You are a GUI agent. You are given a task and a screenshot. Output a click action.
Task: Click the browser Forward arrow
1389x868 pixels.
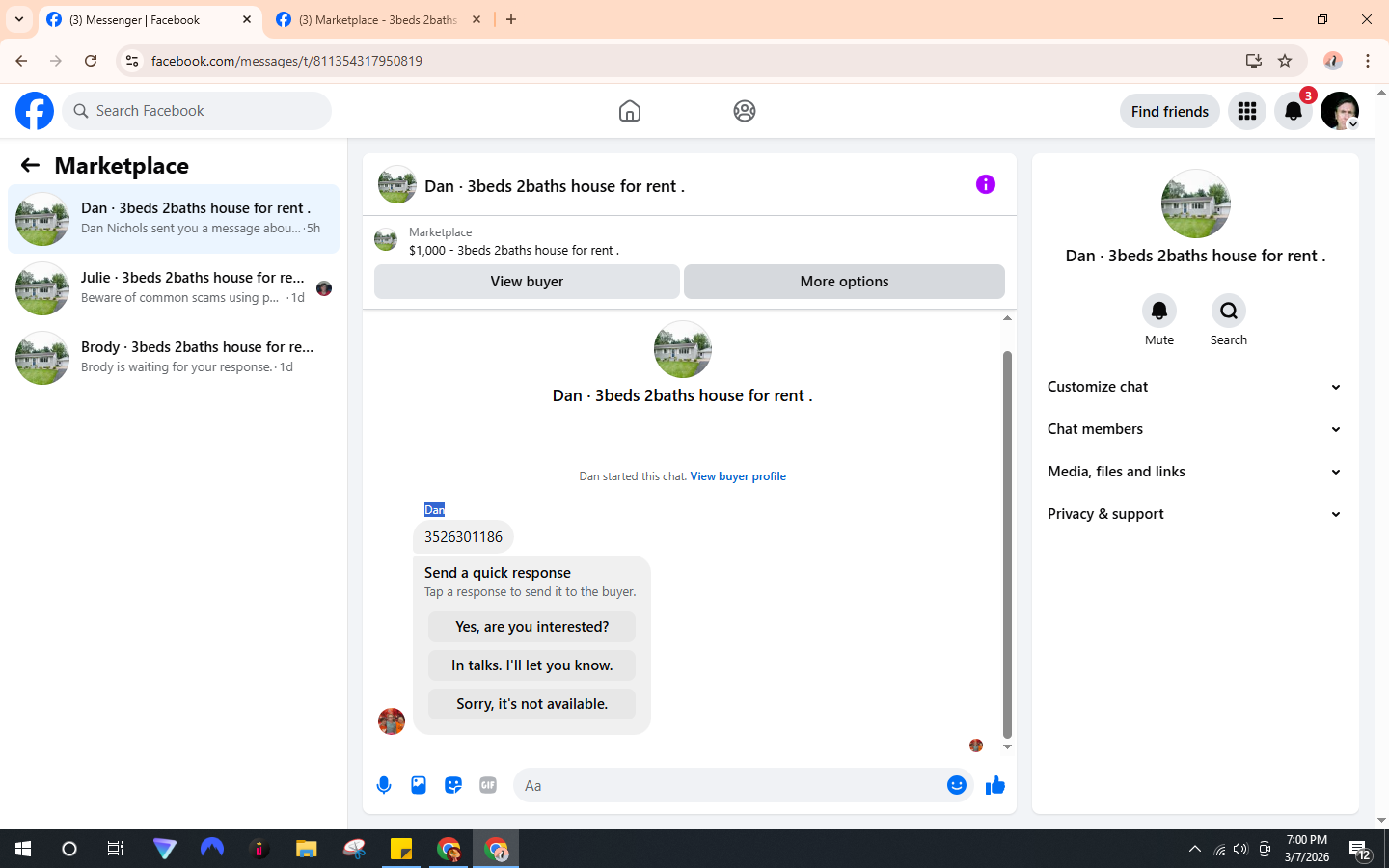point(56,61)
